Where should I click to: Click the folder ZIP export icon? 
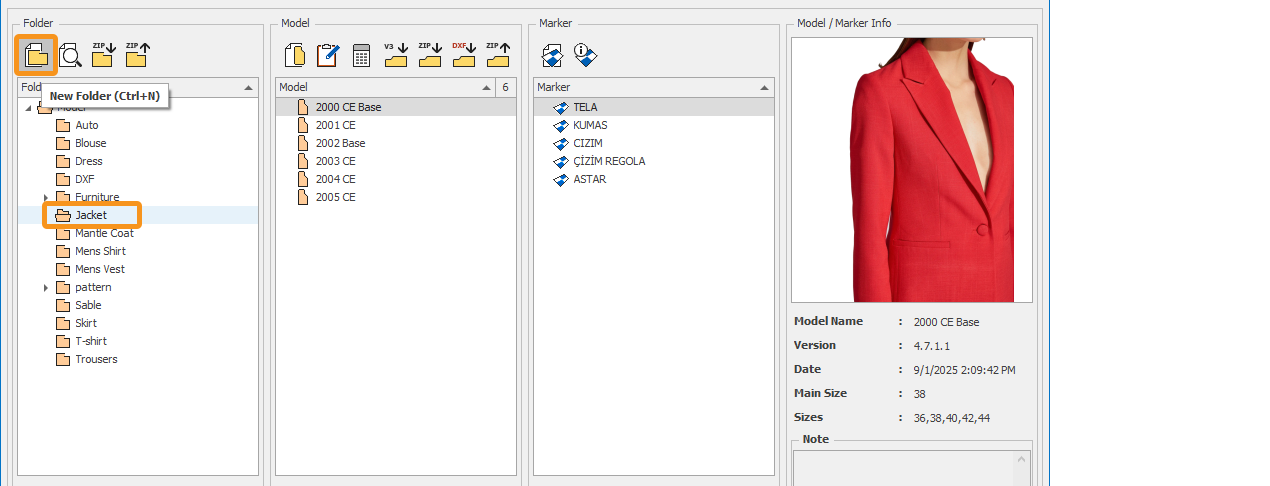[x=137, y=56]
